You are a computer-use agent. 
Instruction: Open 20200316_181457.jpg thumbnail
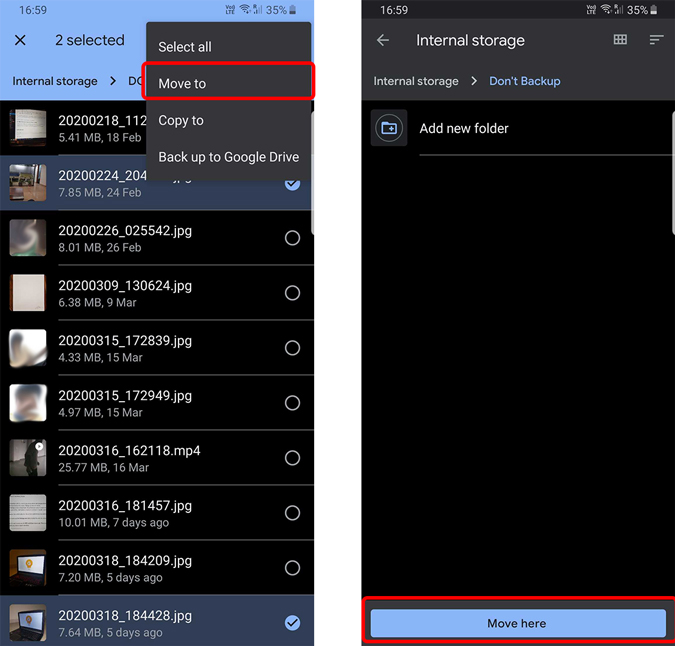coord(28,513)
